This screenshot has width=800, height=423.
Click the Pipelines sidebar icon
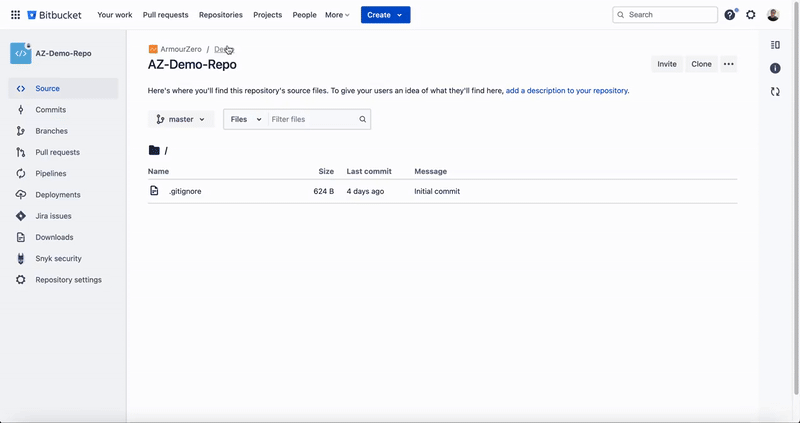coord(20,173)
